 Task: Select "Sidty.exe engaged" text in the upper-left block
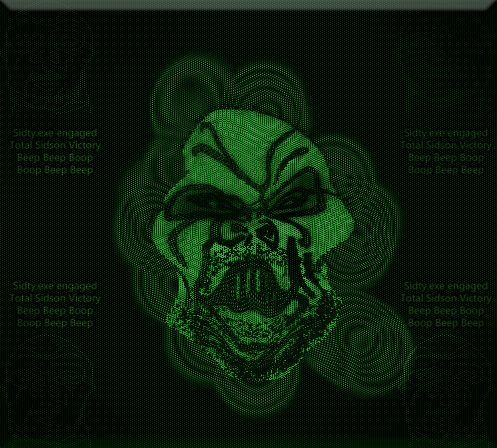(55, 133)
